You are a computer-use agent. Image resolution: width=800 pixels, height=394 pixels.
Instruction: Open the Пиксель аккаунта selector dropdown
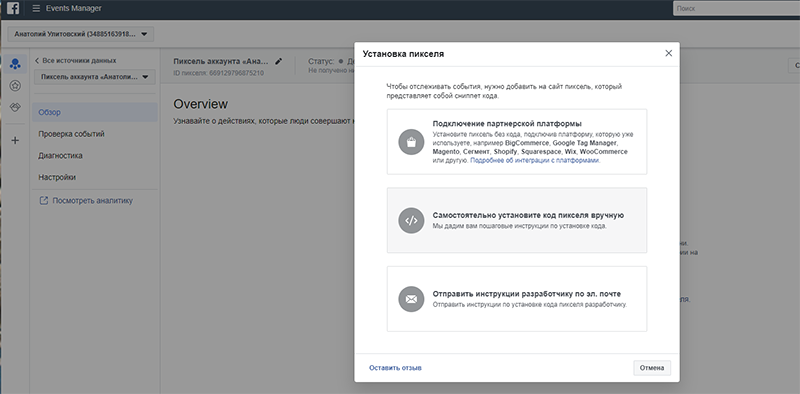pyautogui.click(x=95, y=77)
